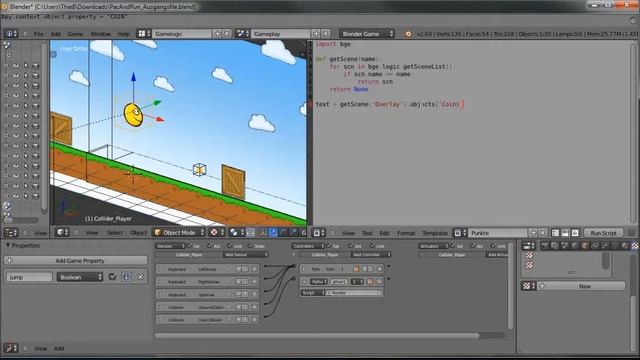This screenshot has width=640, height=360.
Task: Click the Punkte text name field
Action: click(x=498, y=233)
